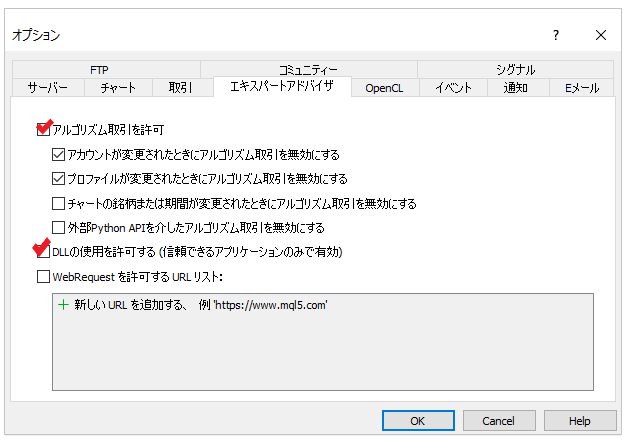Switch to the シグナル tab
The width and height of the screenshot is (628, 445).
(x=515, y=70)
